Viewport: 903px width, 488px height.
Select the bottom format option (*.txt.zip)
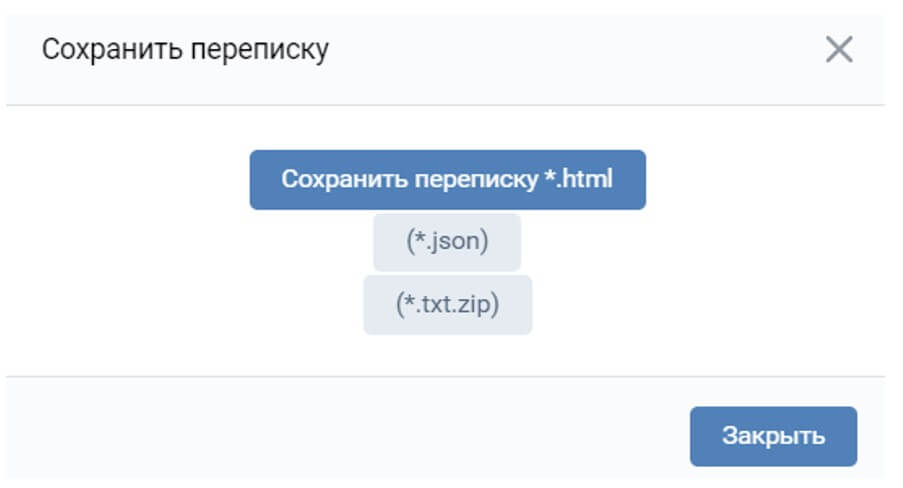click(x=447, y=304)
